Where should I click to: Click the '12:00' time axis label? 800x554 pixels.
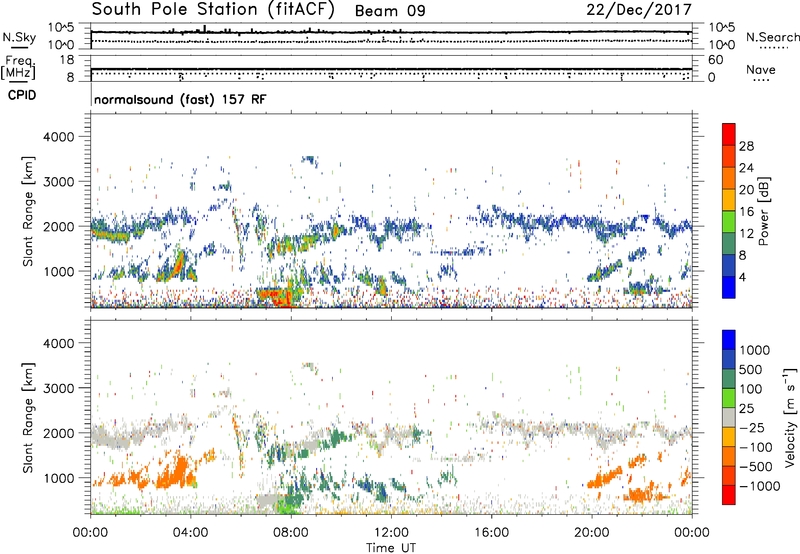[391, 533]
